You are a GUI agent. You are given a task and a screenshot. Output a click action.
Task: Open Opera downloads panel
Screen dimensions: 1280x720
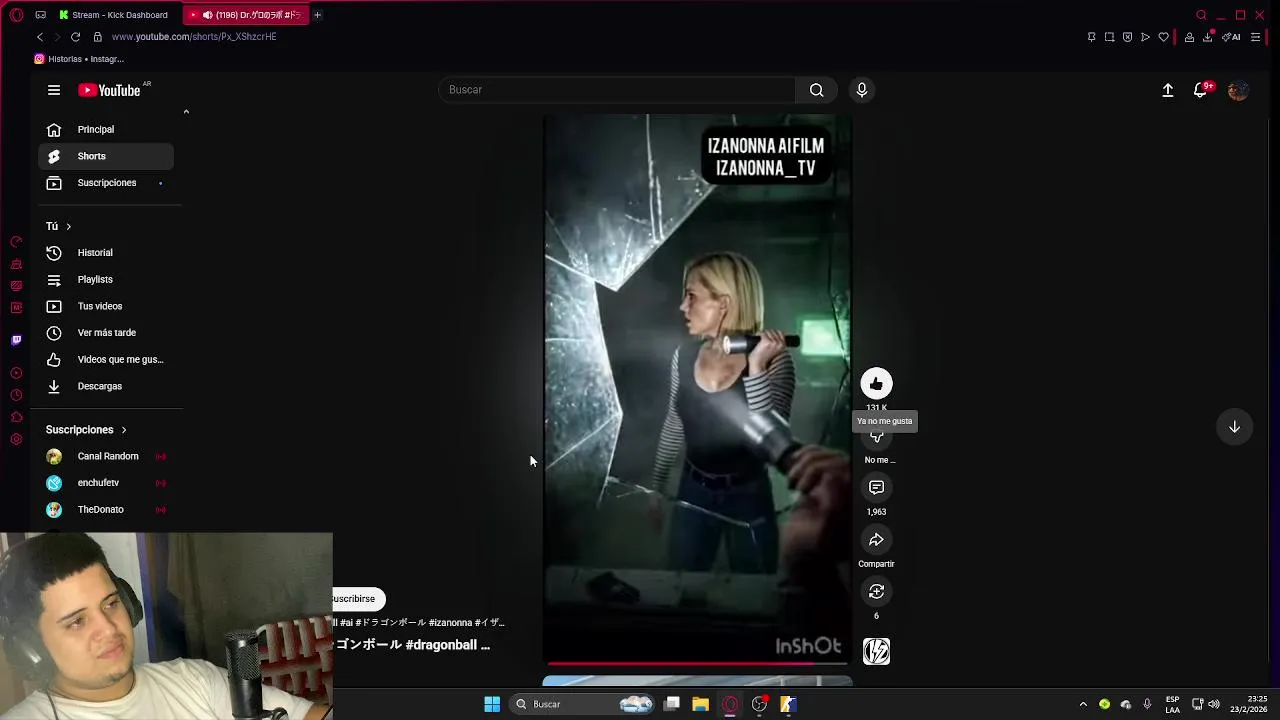1208,37
